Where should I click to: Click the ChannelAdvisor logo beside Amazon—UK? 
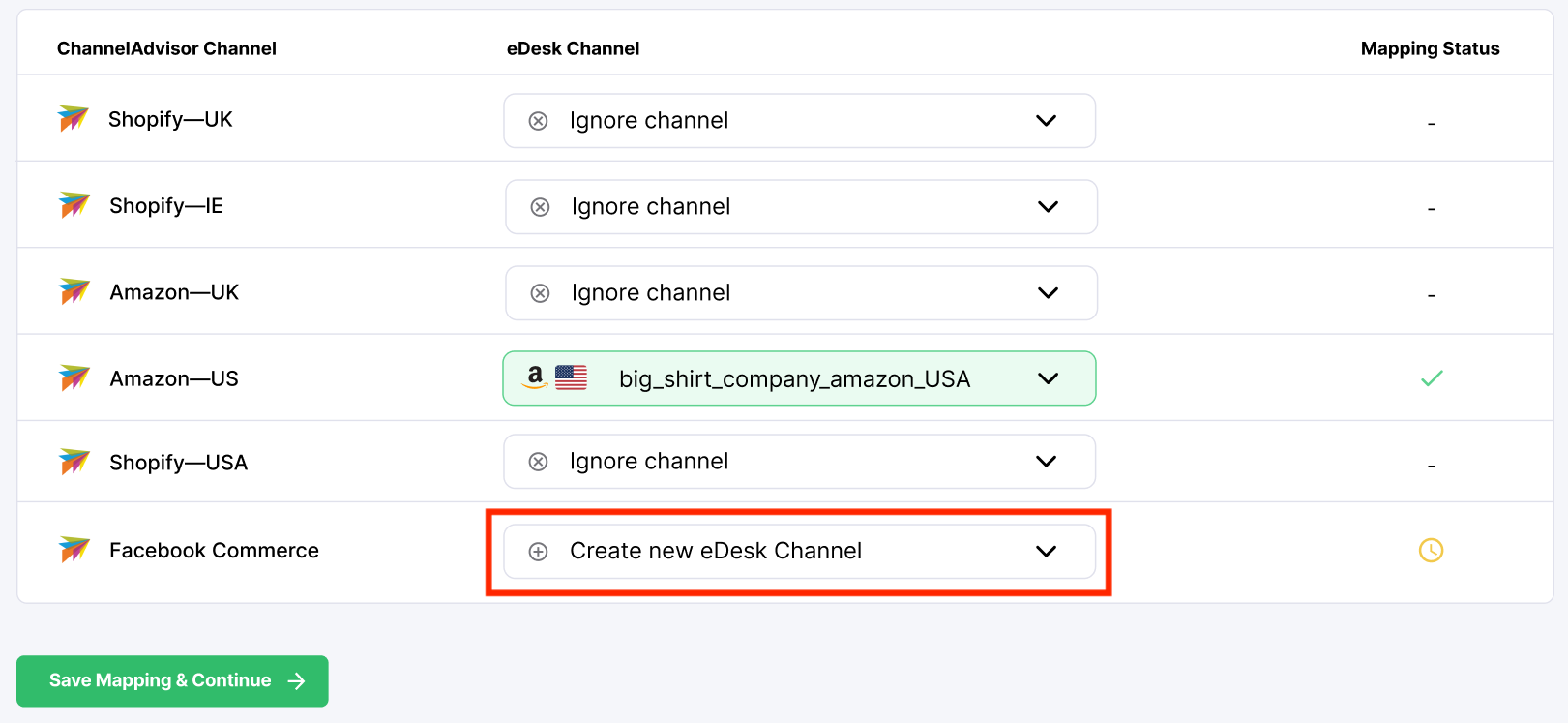(x=74, y=291)
